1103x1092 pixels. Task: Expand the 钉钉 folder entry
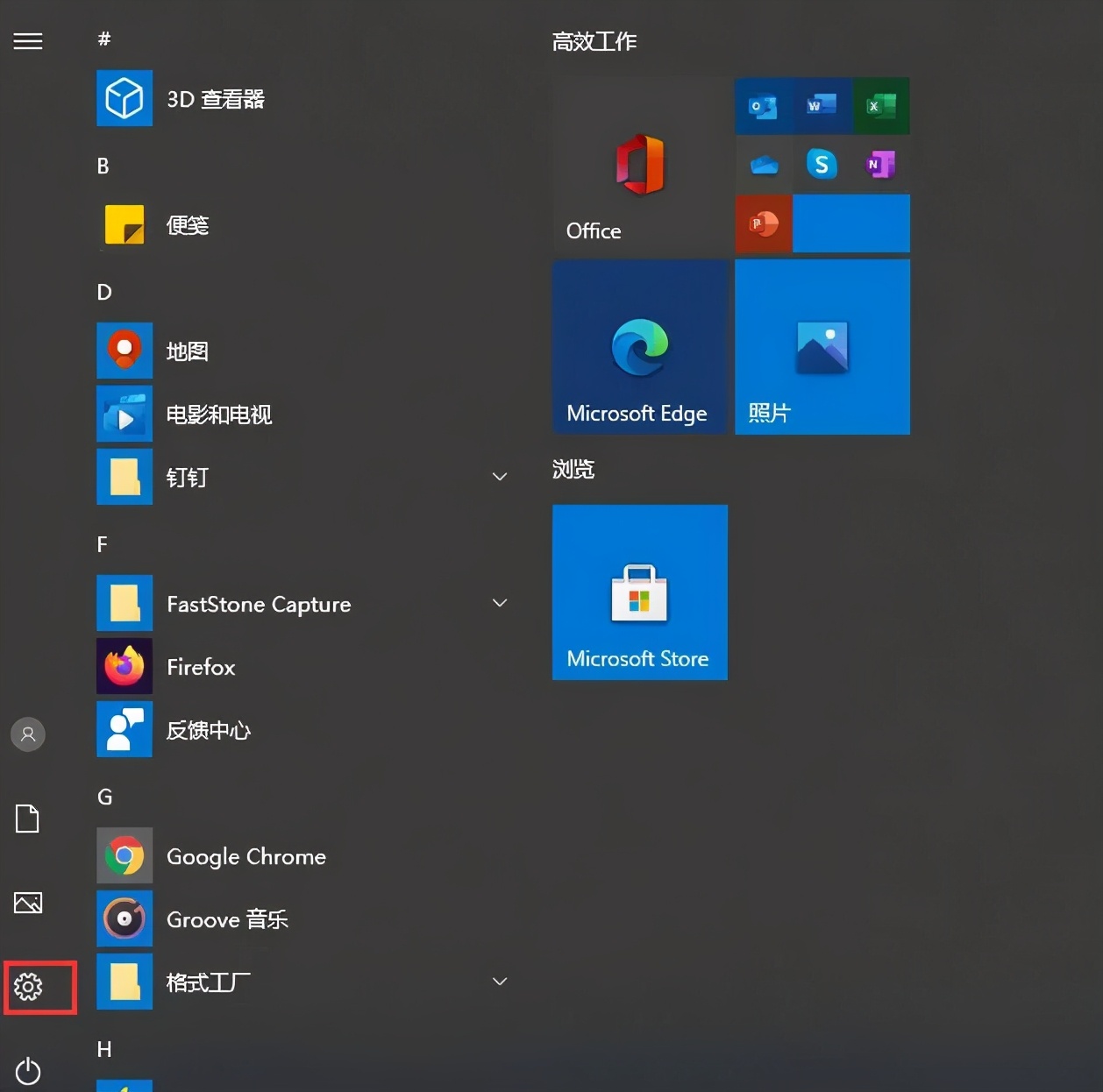pyautogui.click(x=499, y=477)
